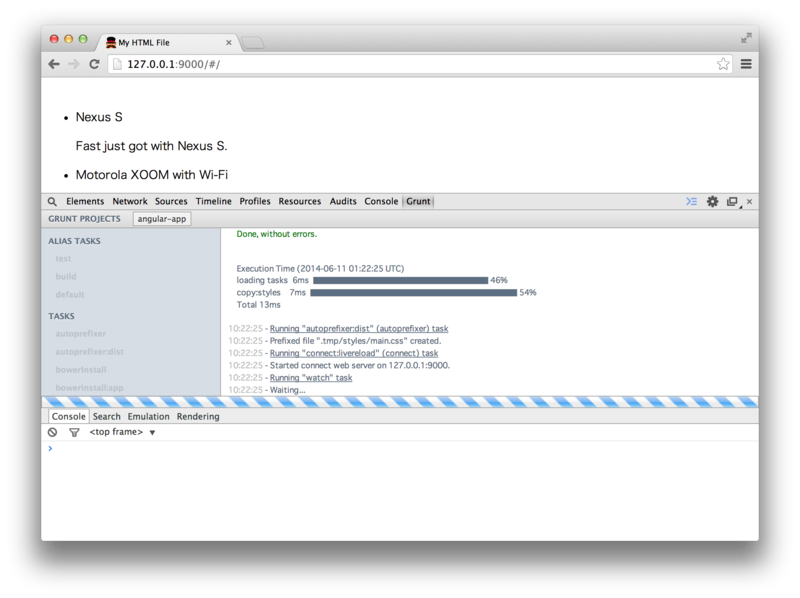The height and width of the screenshot is (598, 800).
Task: Click the browser forward arrow
Action: pyautogui.click(x=74, y=64)
